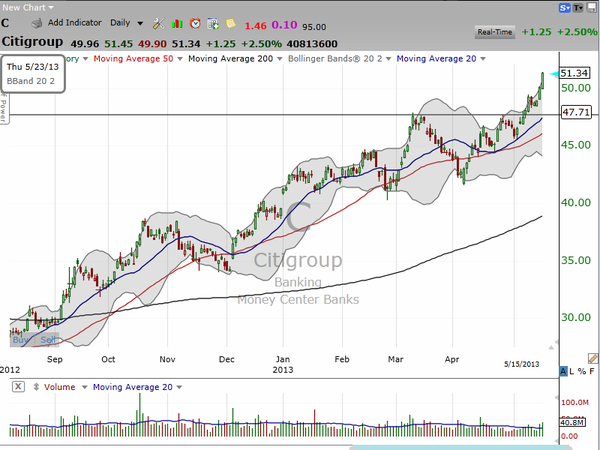Click the ticker symbol C field
This screenshot has height=450, width=600.
5,23
